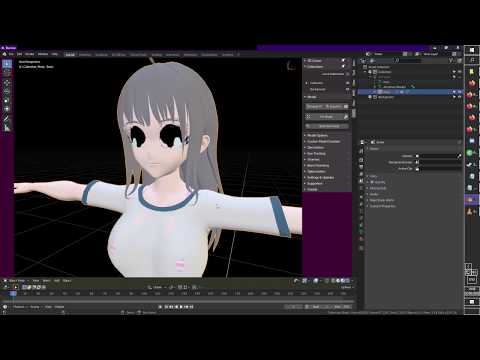This screenshot has height=360, width=480.
Task: Expand the Model Options section
Action: (x=317, y=135)
